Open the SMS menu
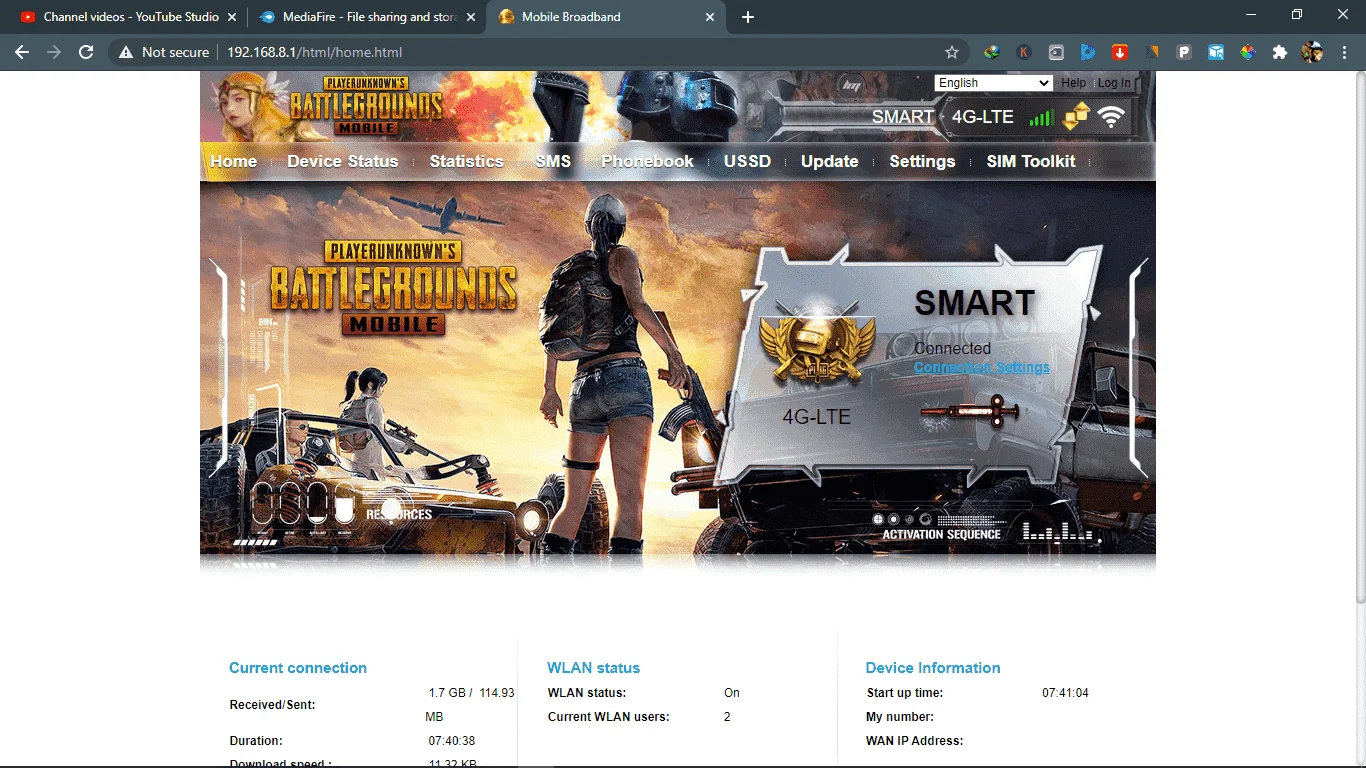 553,161
